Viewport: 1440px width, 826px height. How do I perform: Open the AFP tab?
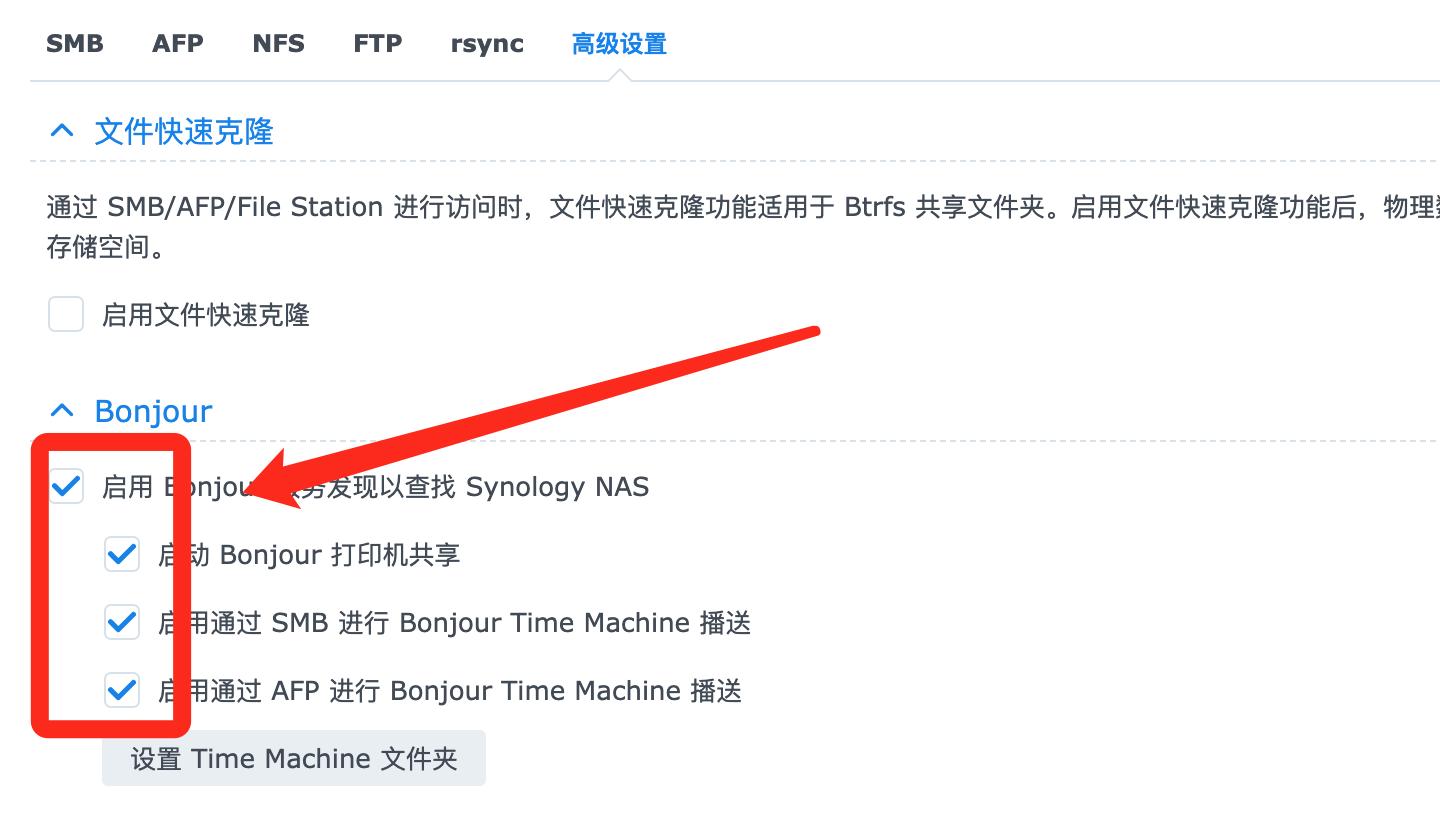click(178, 44)
